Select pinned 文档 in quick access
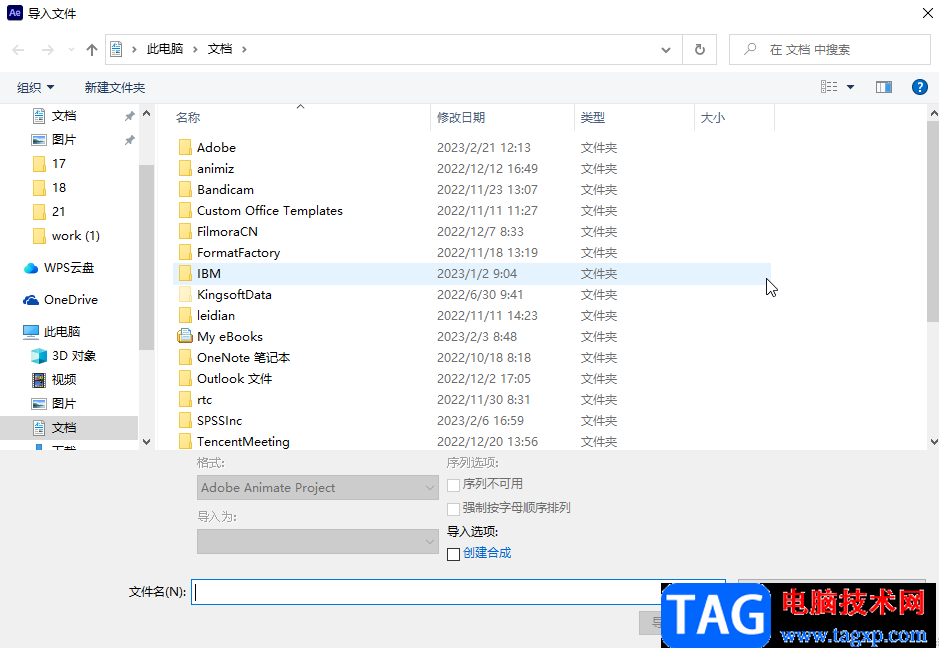 tap(63, 116)
